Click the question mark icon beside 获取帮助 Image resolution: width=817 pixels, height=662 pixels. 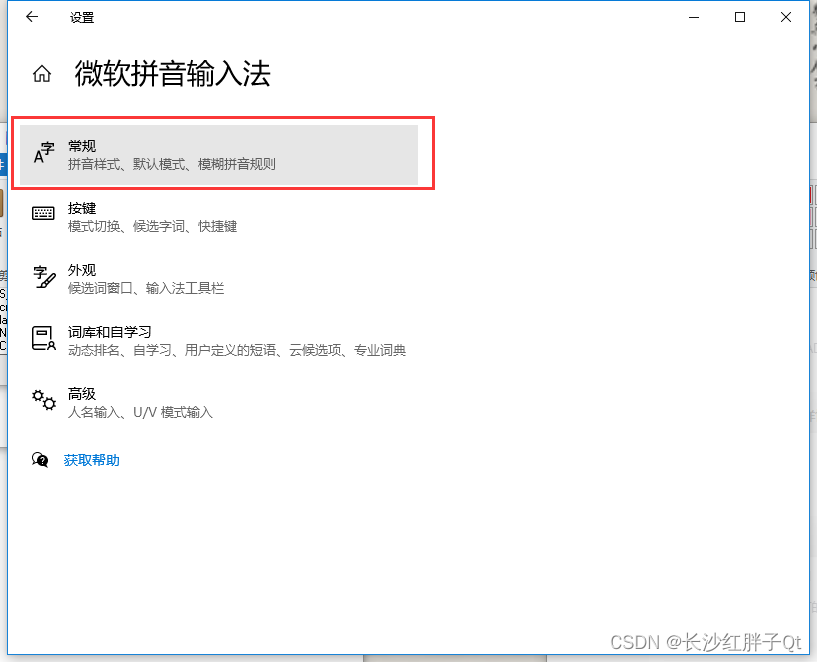click(41, 460)
